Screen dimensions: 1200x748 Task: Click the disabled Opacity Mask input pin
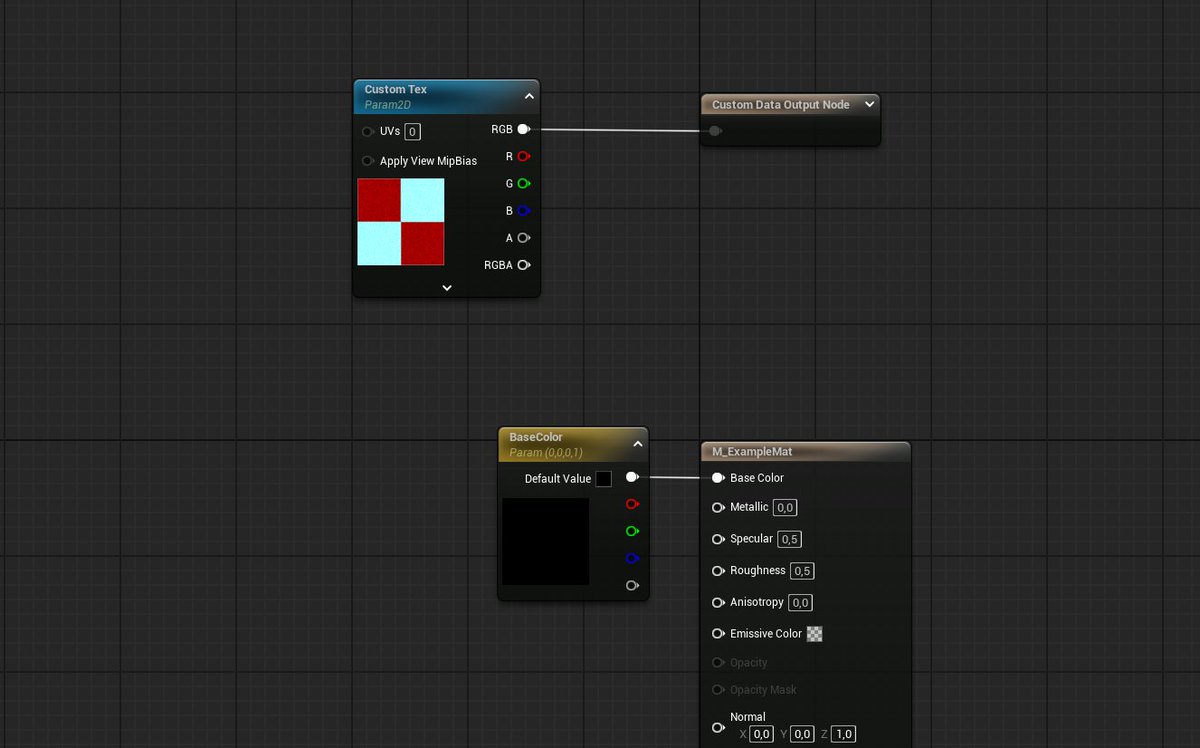(x=717, y=690)
